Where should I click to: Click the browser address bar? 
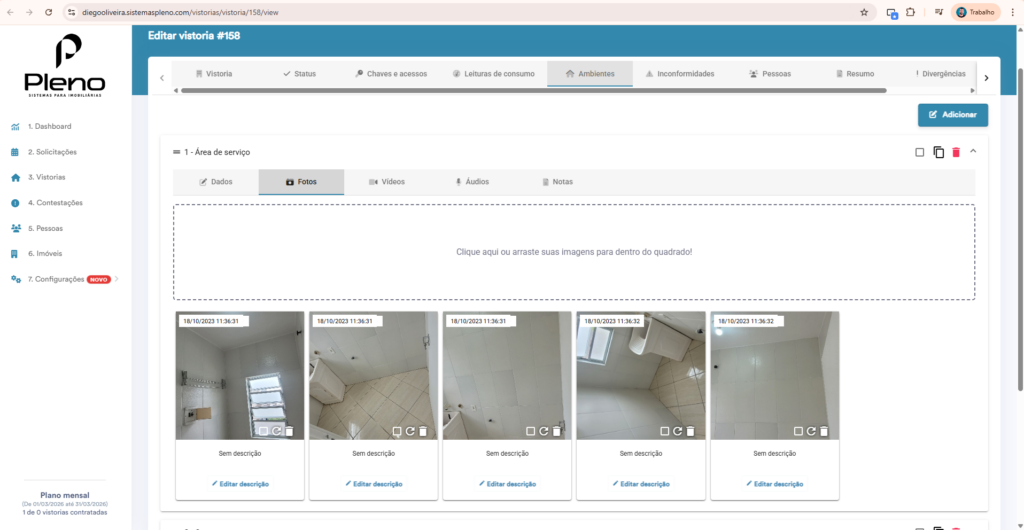point(470,12)
